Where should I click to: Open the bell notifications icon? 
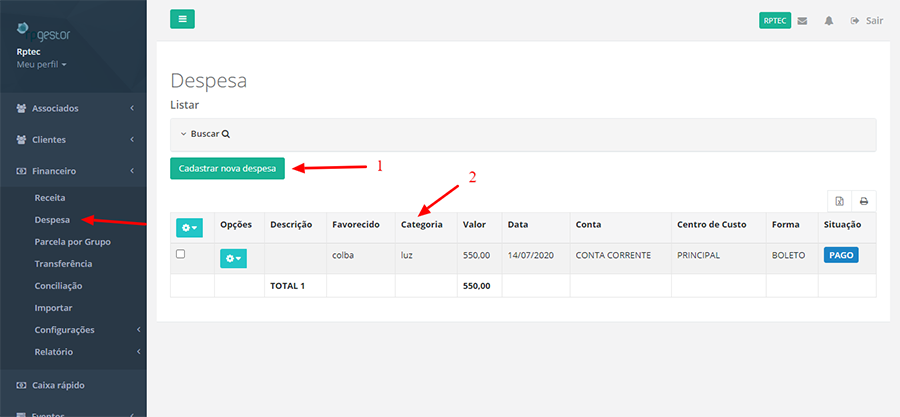point(829,21)
